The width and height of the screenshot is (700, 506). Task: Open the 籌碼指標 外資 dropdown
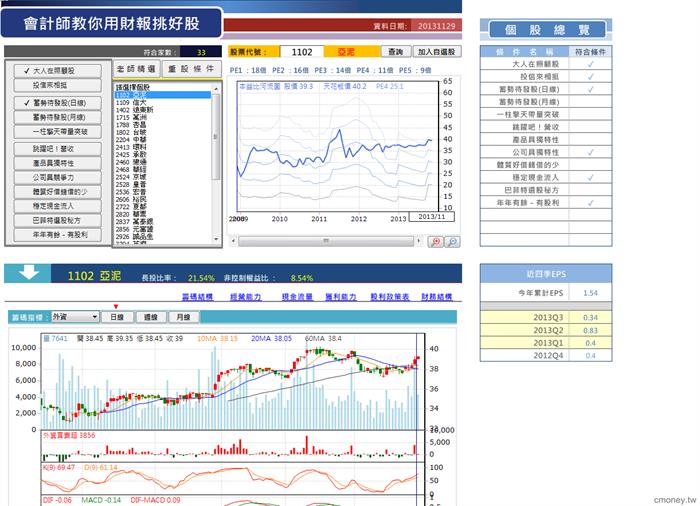[x=75, y=317]
